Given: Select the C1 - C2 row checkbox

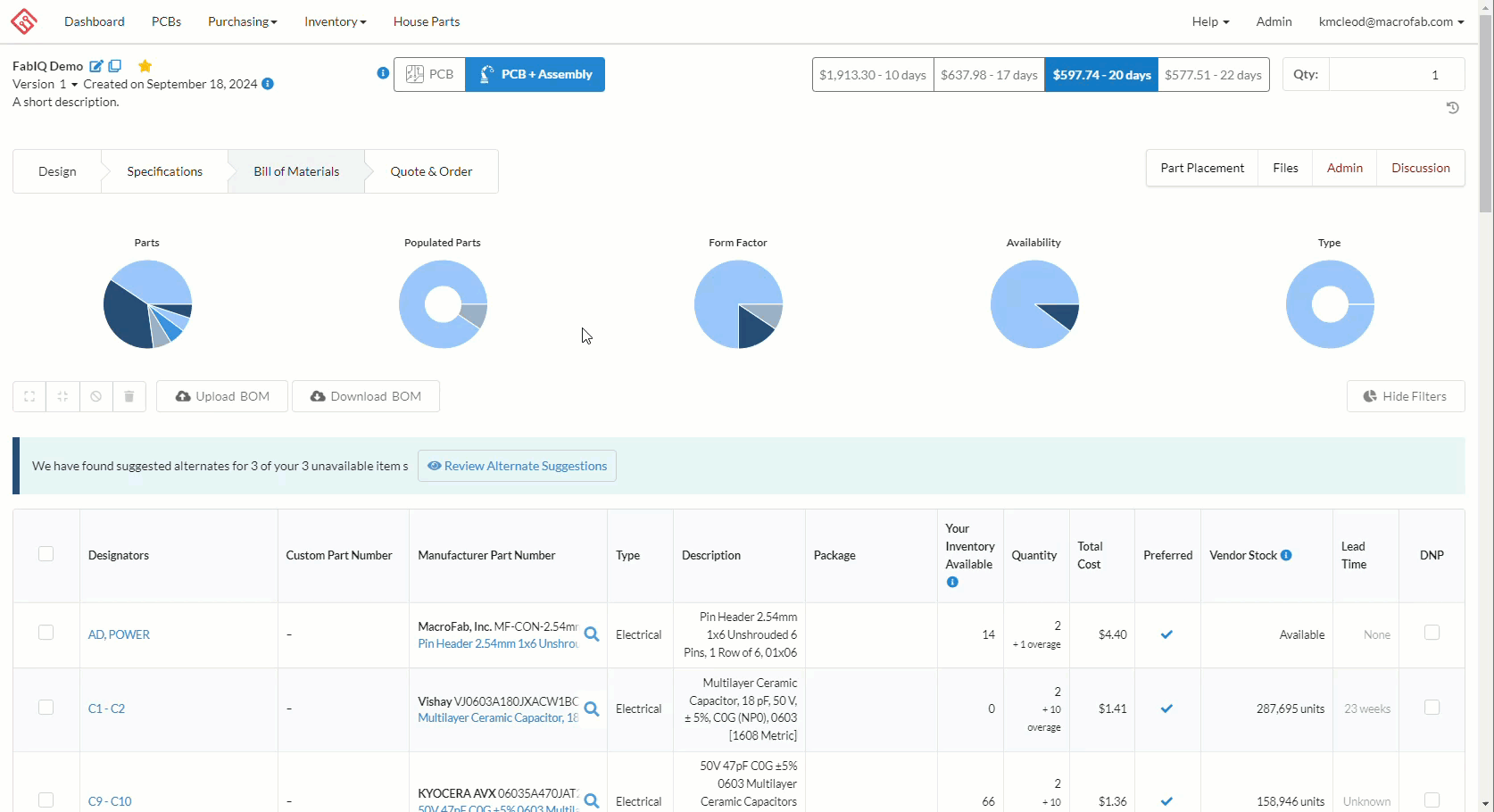Looking at the screenshot, I should click(46, 708).
